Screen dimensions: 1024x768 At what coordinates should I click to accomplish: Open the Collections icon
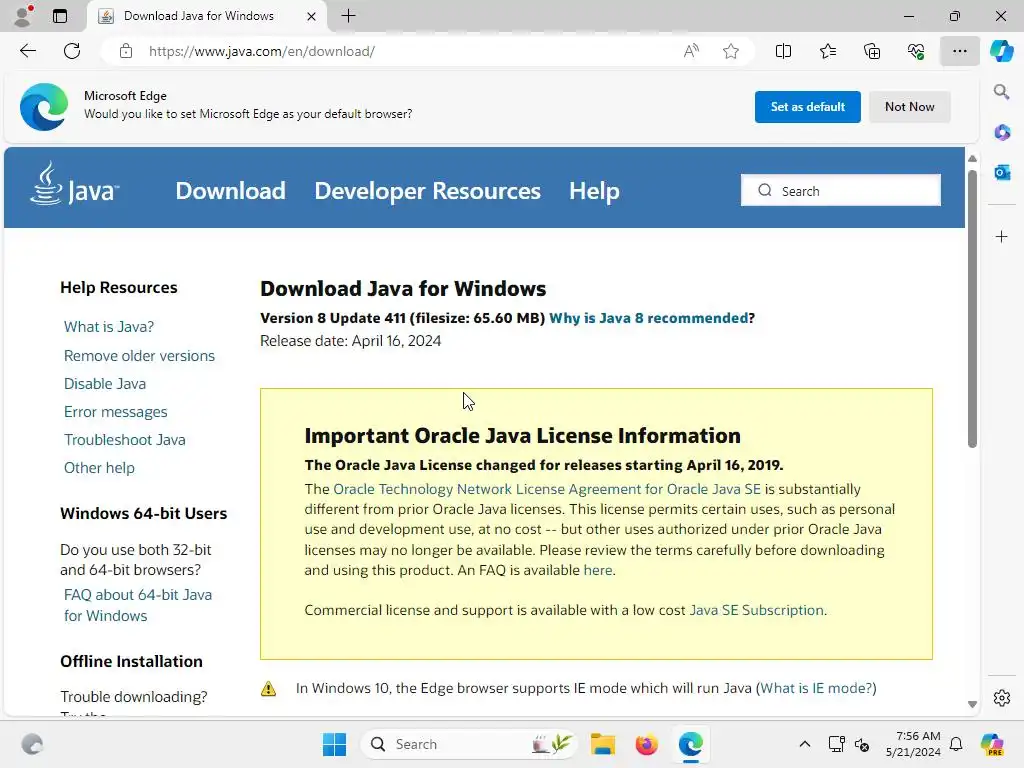(872, 51)
